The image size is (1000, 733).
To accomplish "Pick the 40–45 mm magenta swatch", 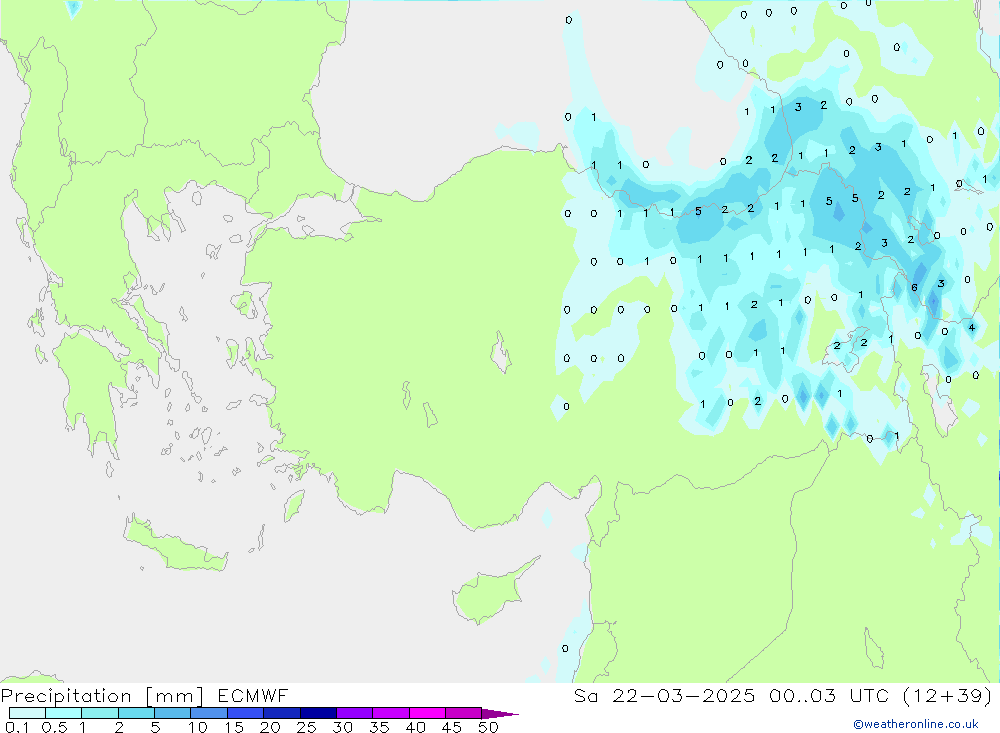I will [427, 713].
